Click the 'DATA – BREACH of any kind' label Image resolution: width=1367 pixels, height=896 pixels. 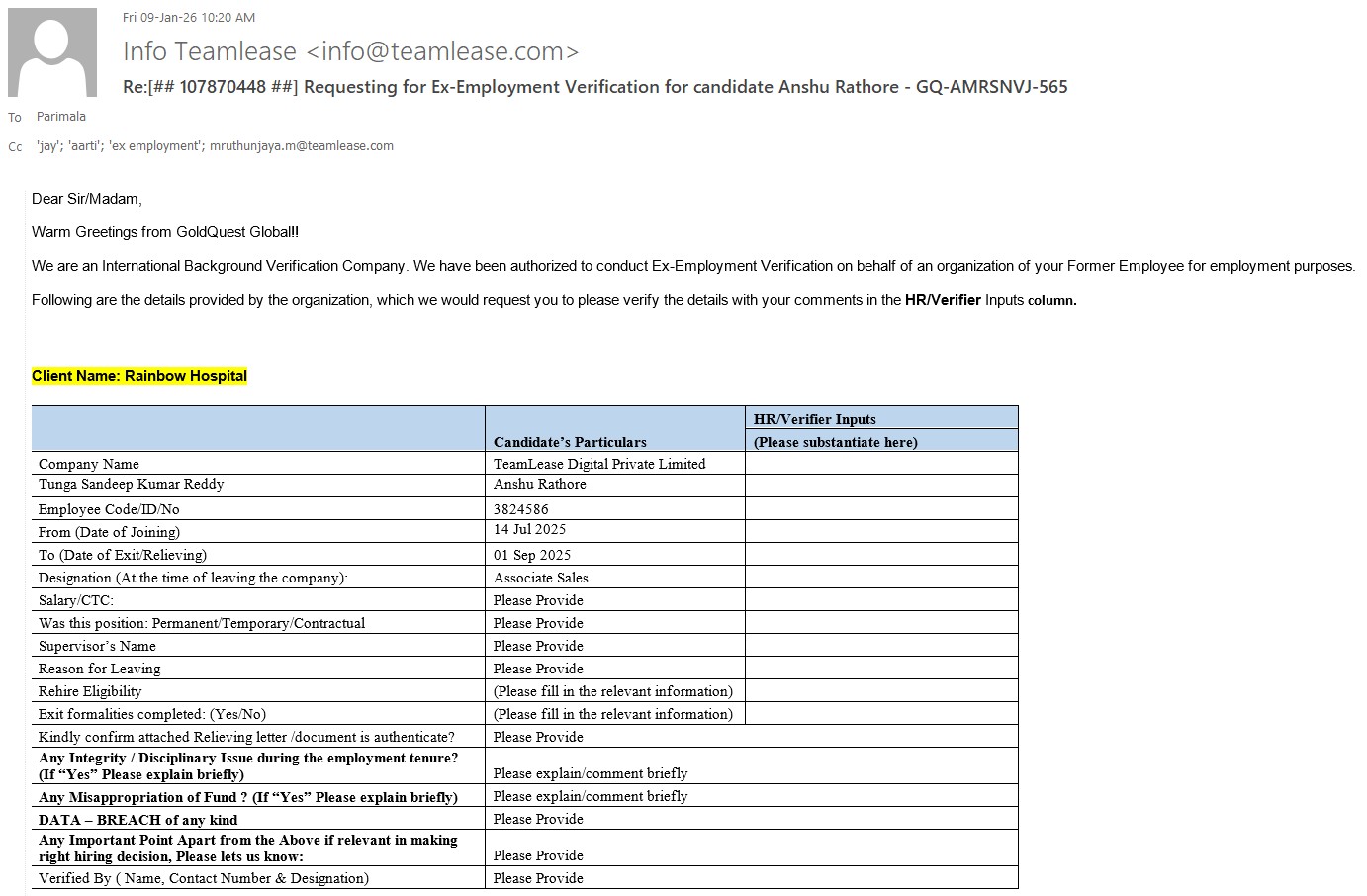[x=138, y=820]
